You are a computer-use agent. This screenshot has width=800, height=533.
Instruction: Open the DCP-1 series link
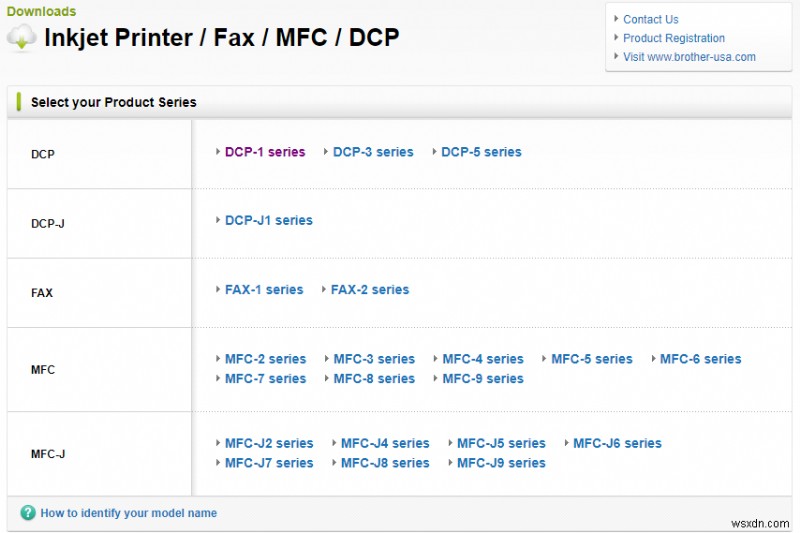(264, 152)
